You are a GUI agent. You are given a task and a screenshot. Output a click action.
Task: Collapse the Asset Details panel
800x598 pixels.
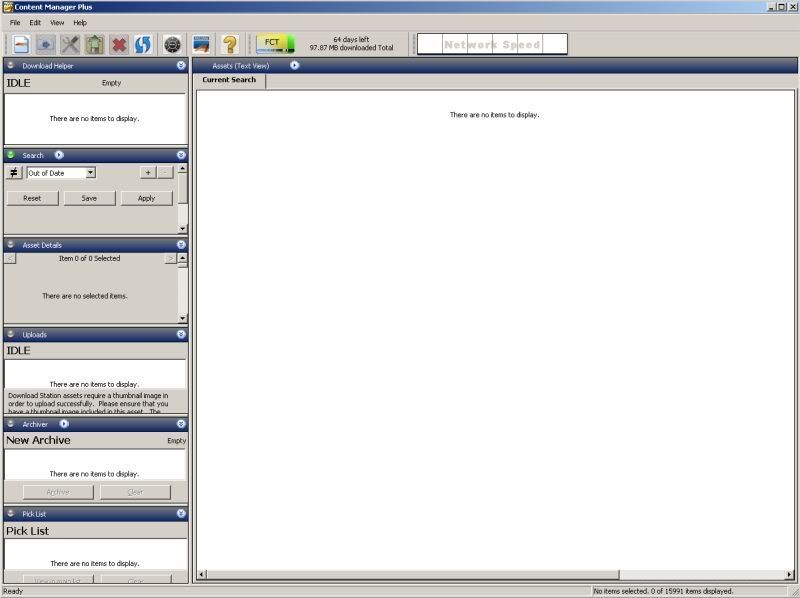coord(181,245)
